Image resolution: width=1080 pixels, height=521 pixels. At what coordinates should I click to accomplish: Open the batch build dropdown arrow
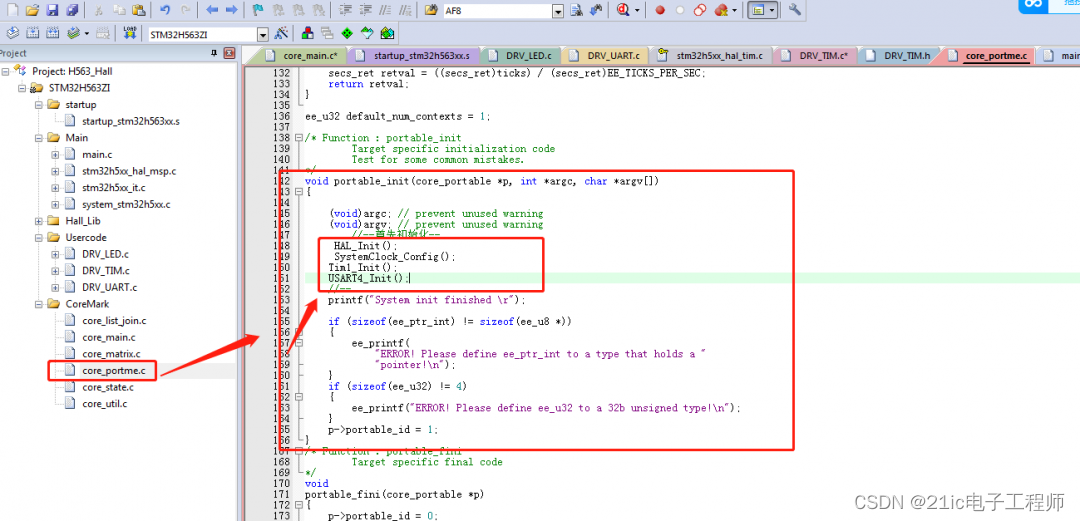pos(87,33)
